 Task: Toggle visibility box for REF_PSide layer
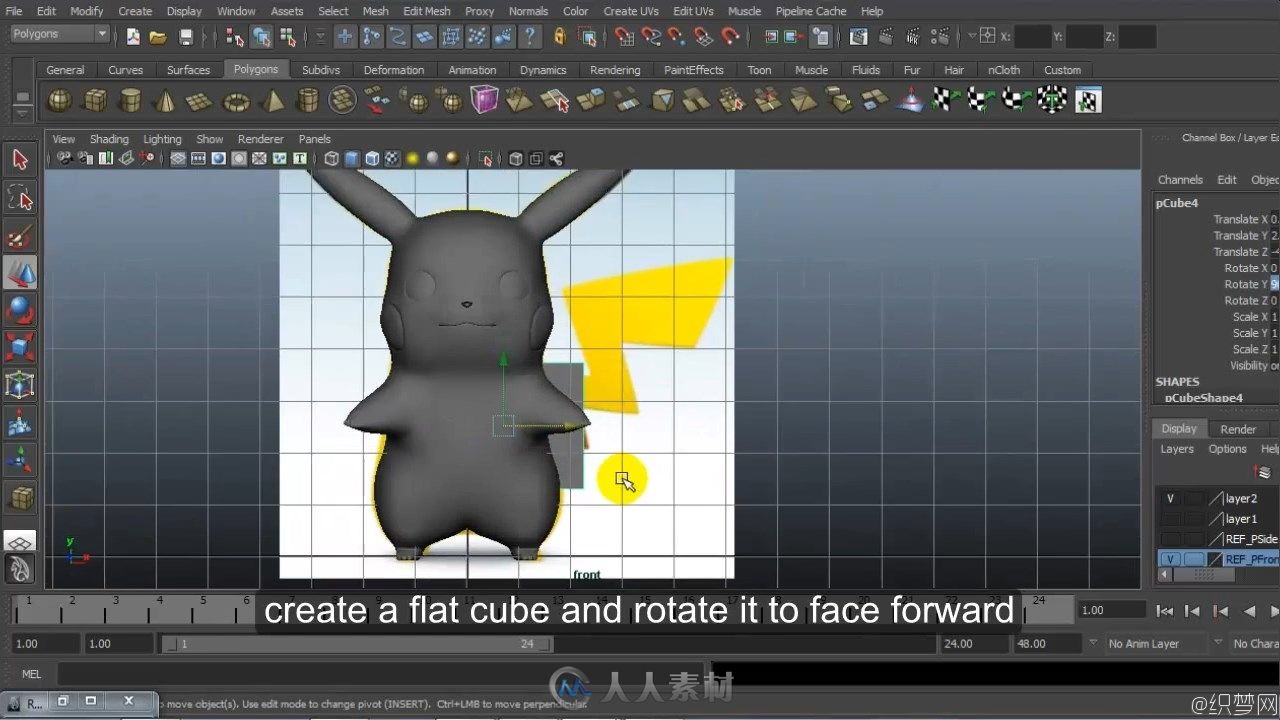[1170, 539]
